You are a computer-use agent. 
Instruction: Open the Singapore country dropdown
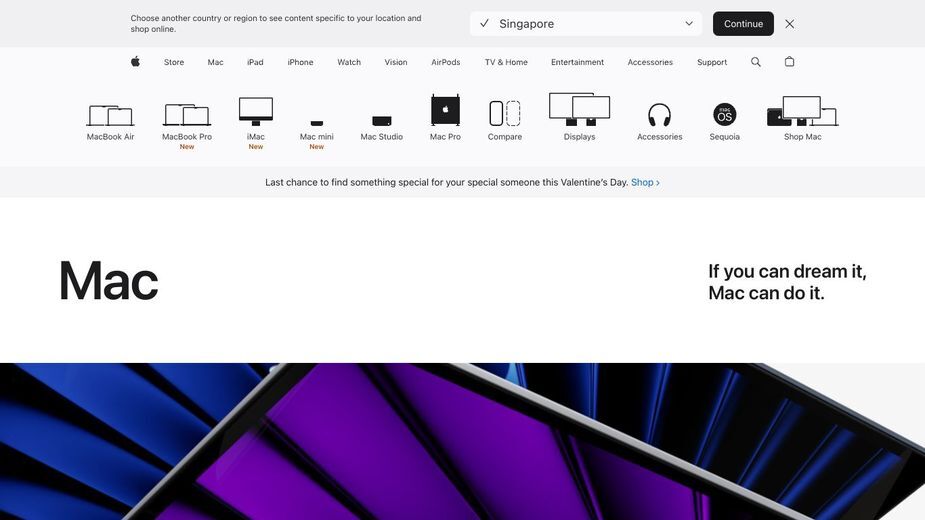pos(586,24)
